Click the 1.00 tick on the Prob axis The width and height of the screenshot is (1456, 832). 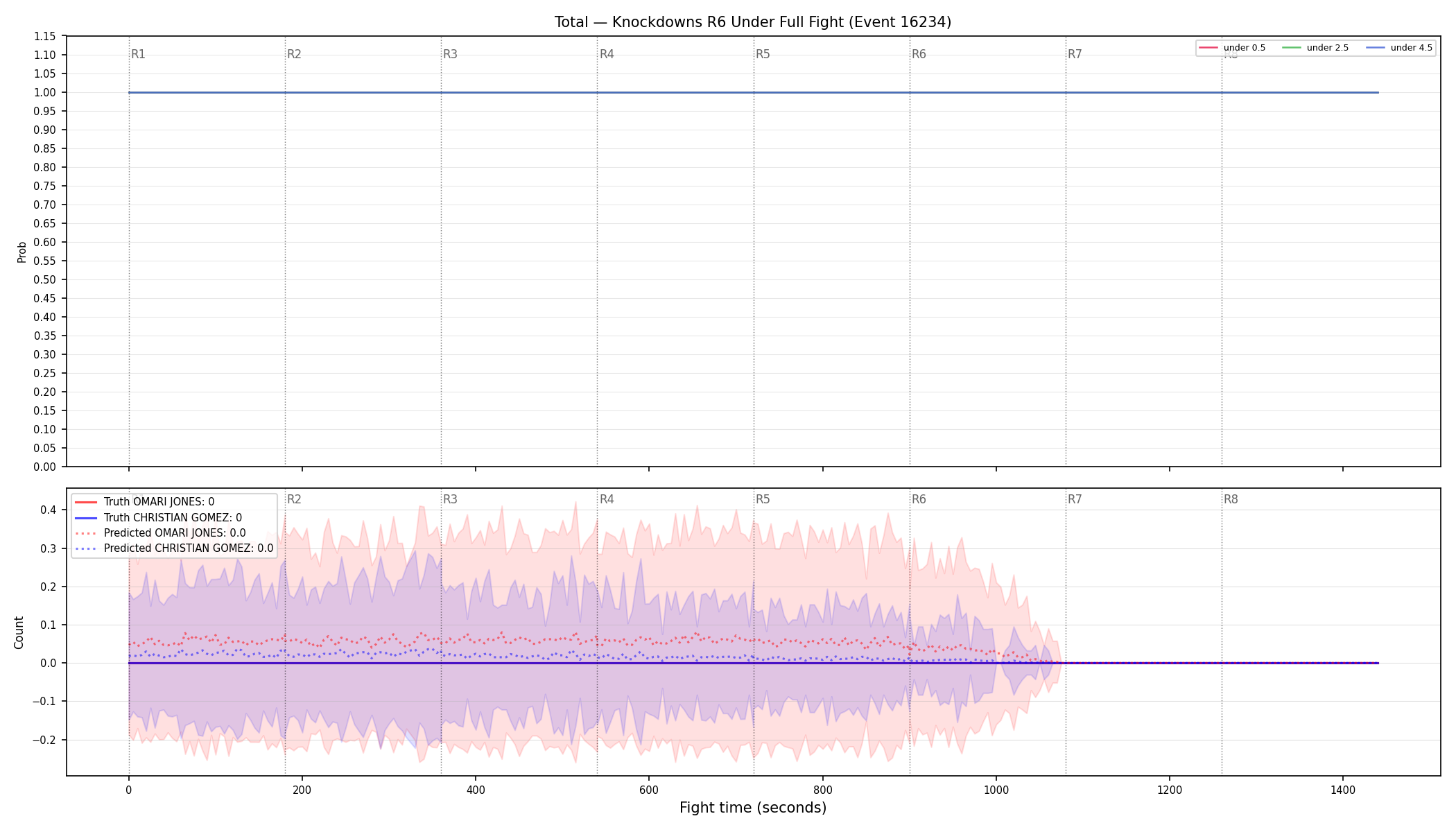click(x=45, y=92)
